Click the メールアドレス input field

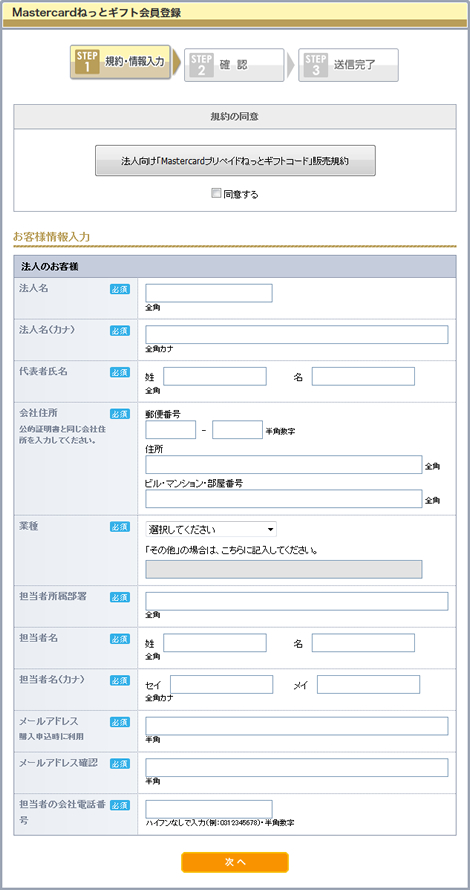(297, 726)
